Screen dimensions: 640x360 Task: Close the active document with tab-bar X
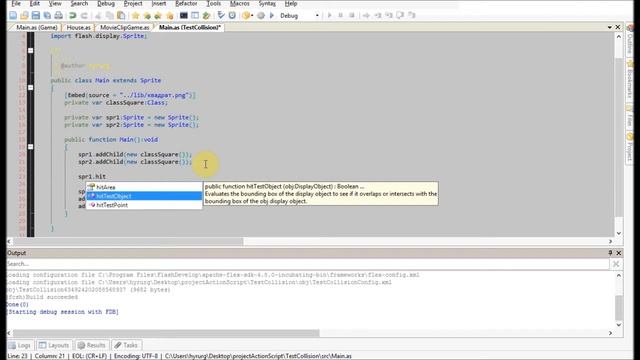(x=618, y=27)
